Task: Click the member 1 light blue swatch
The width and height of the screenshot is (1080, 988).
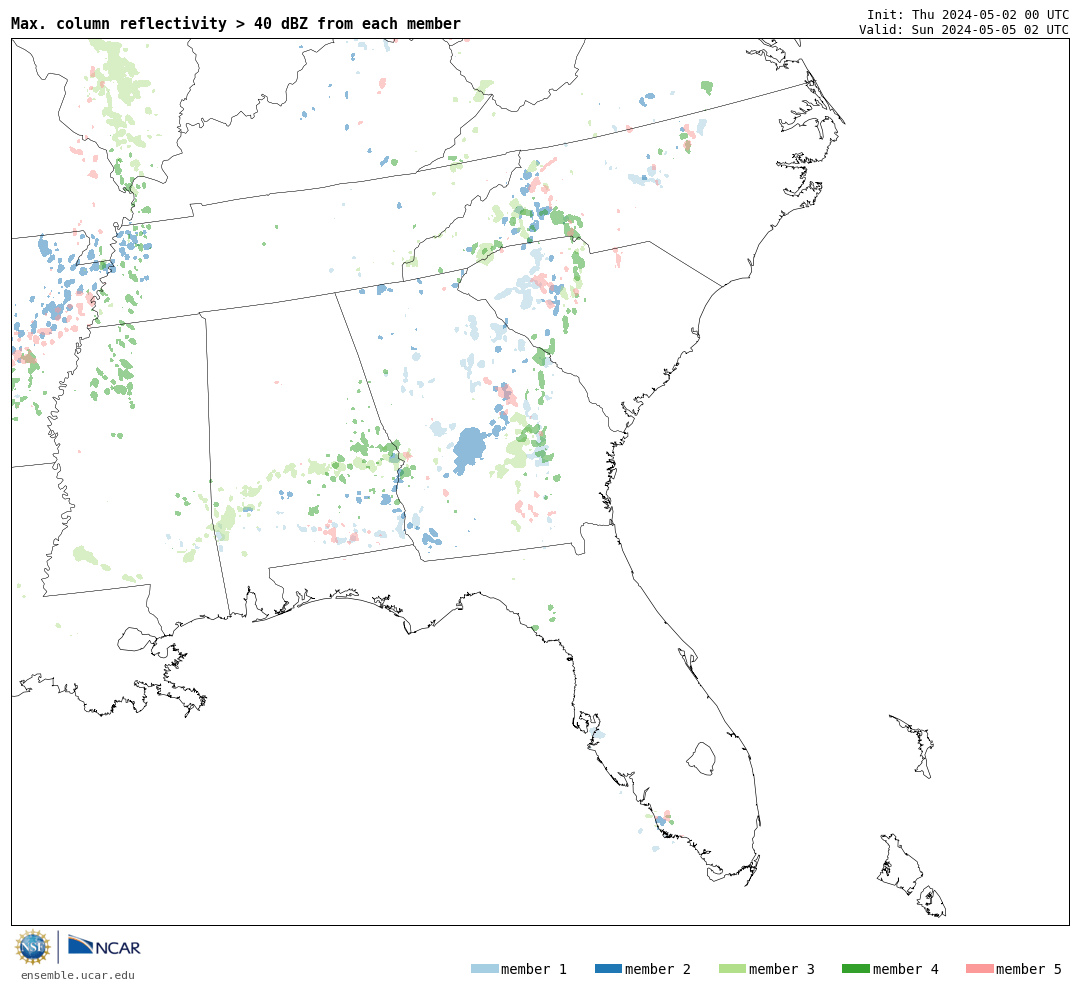Action: 484,969
